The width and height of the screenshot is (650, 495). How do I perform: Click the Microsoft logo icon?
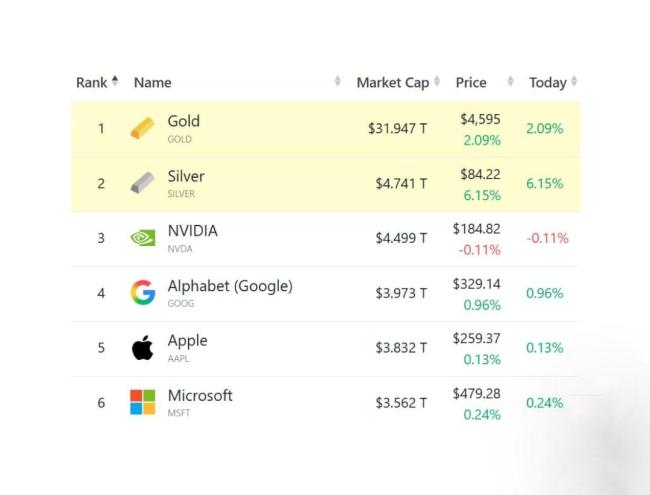pos(143,402)
